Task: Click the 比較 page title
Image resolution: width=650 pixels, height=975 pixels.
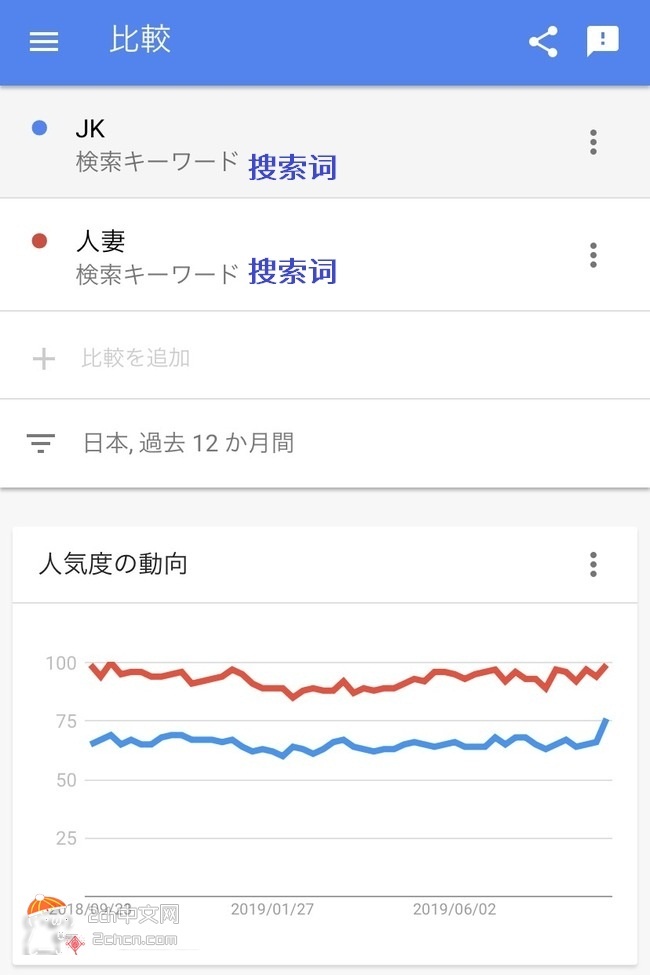Action: tap(140, 39)
